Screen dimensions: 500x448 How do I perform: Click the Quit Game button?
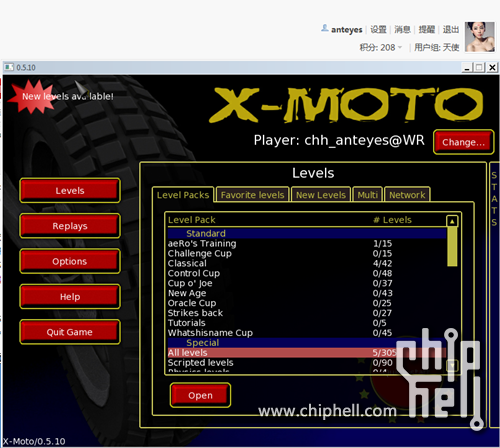point(70,332)
